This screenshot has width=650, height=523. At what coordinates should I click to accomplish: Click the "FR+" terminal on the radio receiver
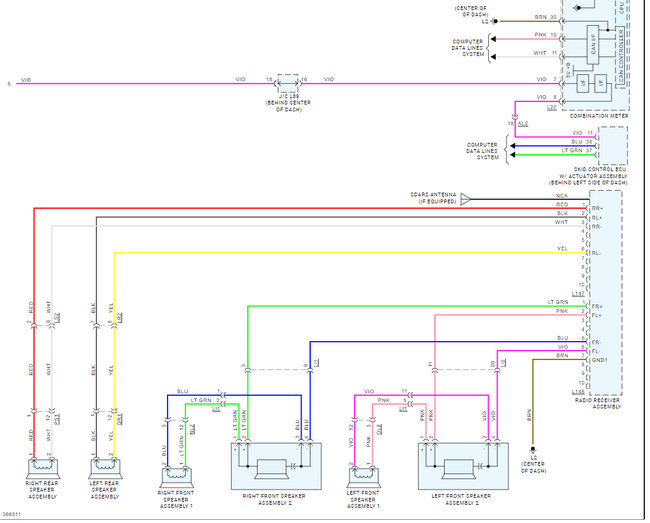pos(597,307)
